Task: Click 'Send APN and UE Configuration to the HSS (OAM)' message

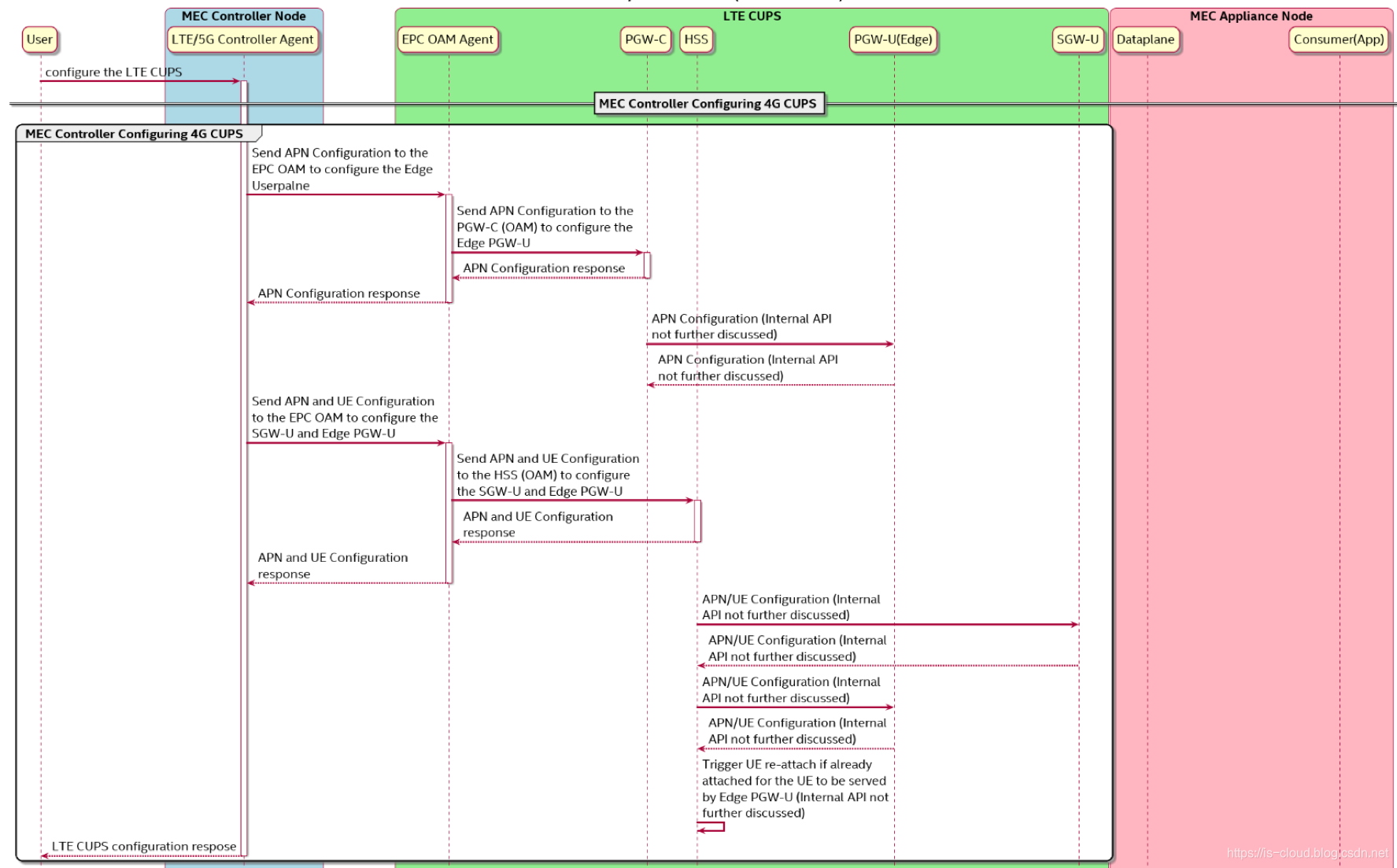Action: tap(548, 475)
